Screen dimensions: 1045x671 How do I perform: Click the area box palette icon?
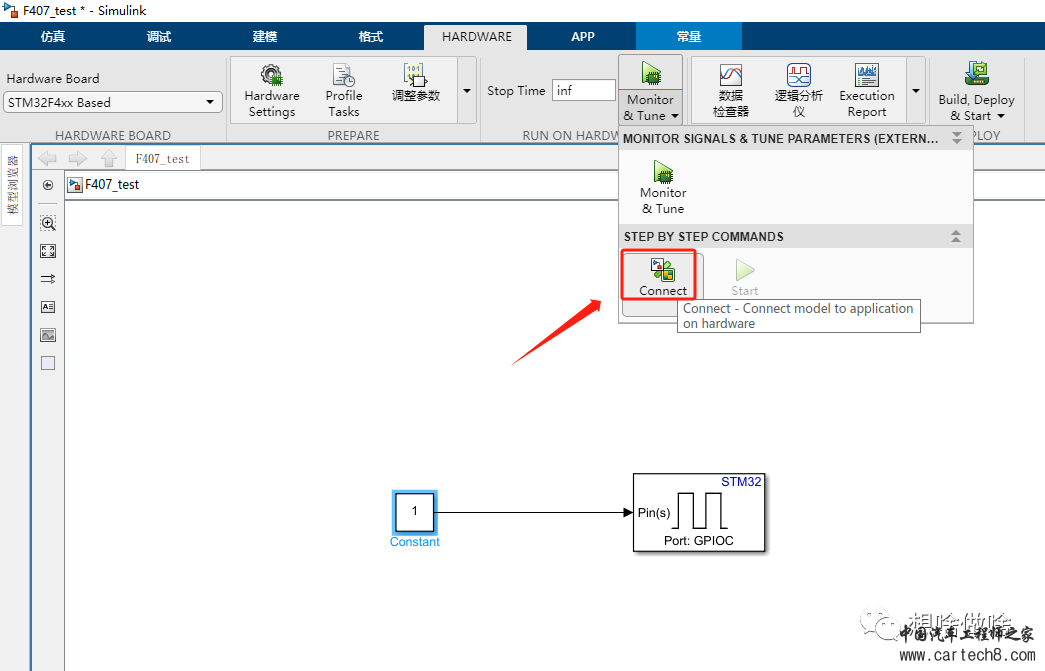[48, 363]
